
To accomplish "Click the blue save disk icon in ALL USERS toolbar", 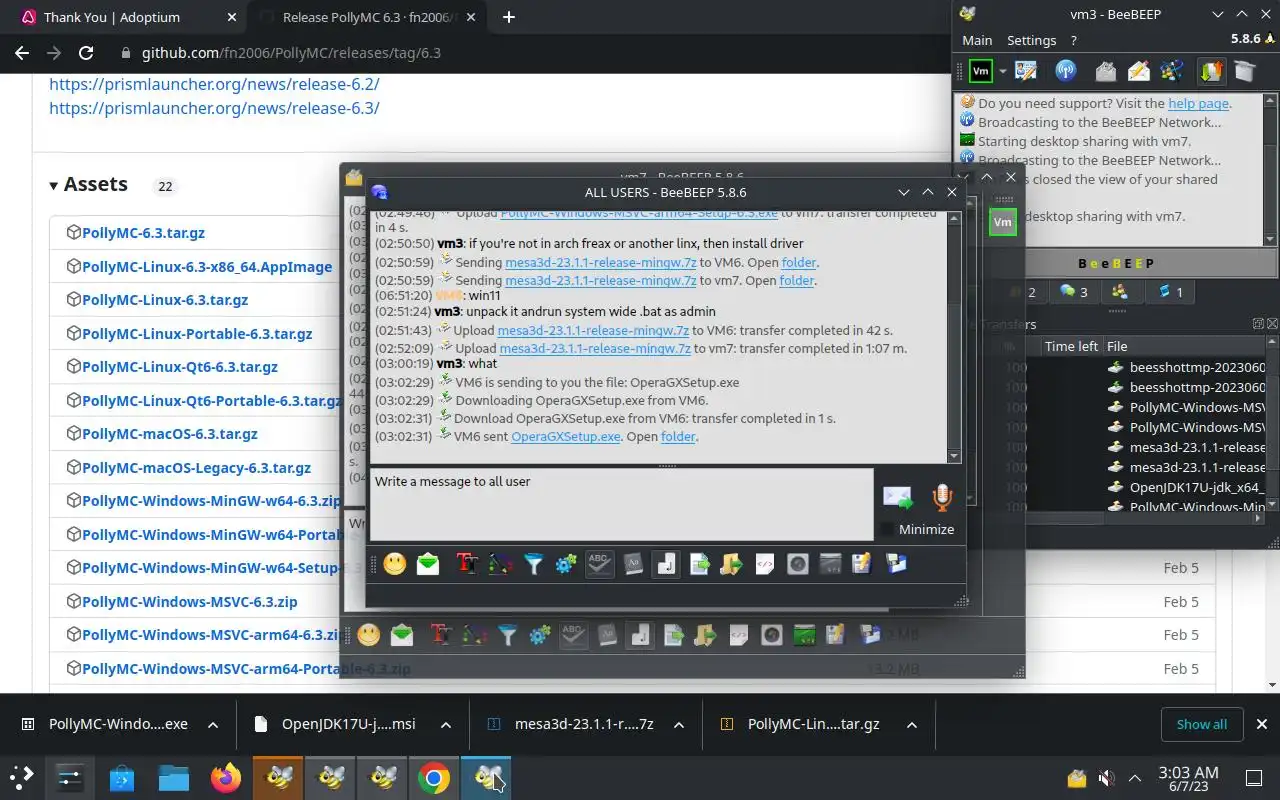I will click(896, 564).
